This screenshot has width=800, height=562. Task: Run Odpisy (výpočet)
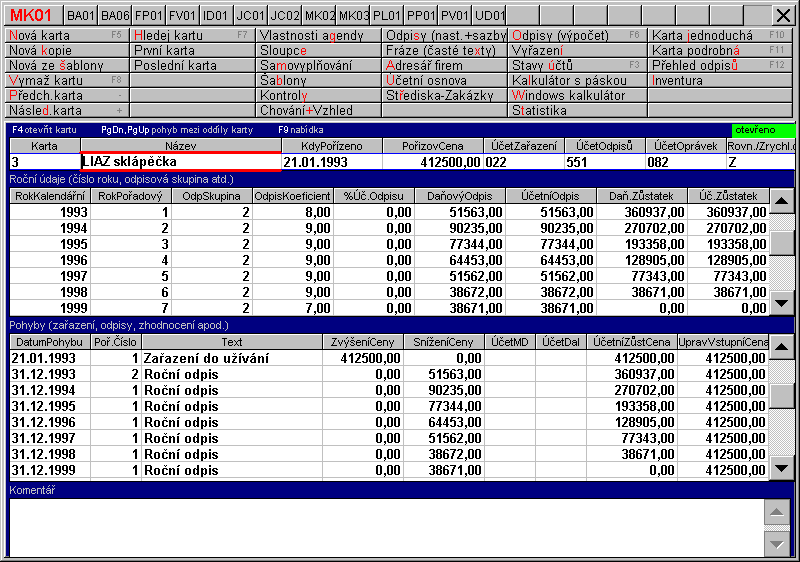pyautogui.click(x=578, y=35)
